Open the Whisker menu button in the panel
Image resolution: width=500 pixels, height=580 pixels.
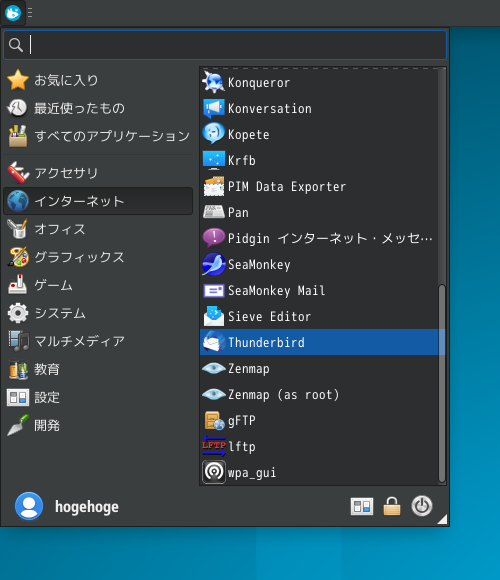(x=13, y=13)
